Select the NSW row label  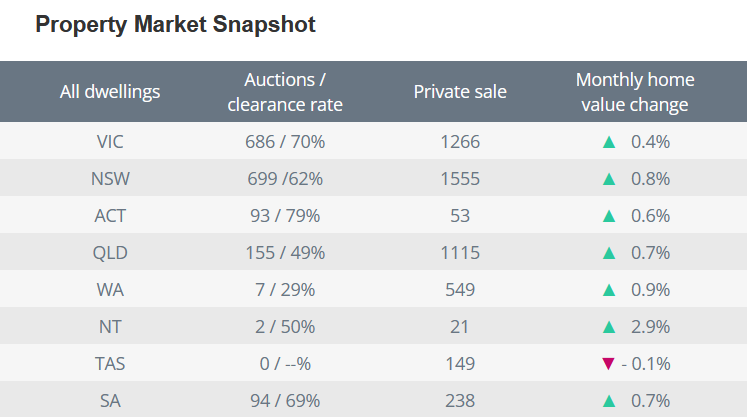point(110,179)
